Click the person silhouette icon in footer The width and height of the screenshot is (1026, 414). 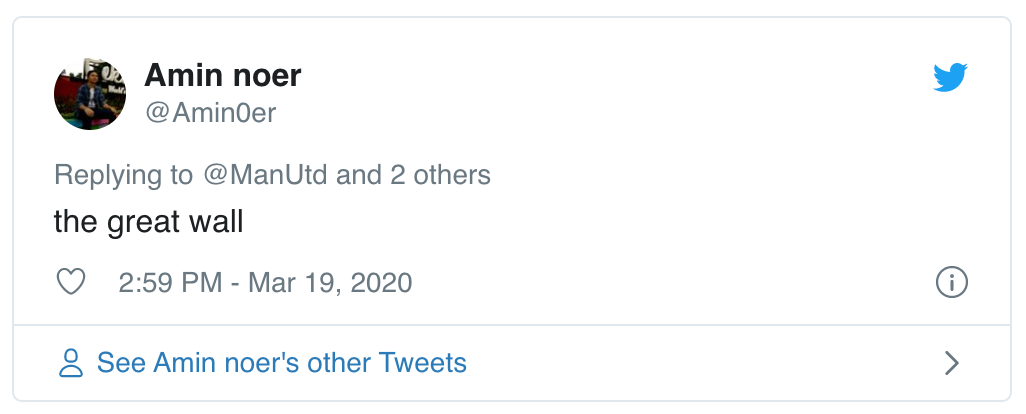point(71,362)
